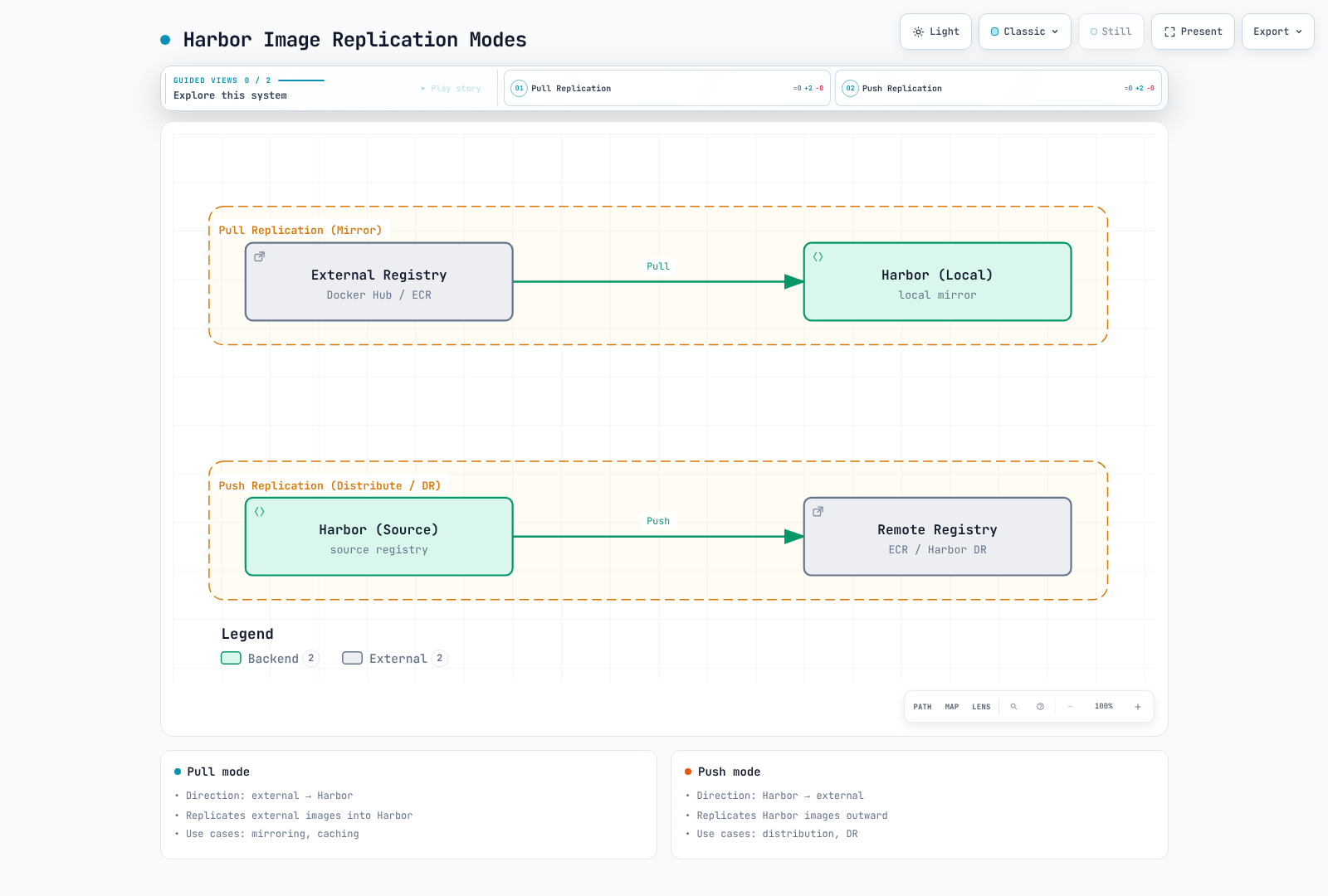
Task: Click External Registry's external link icon
Action: pos(259,257)
